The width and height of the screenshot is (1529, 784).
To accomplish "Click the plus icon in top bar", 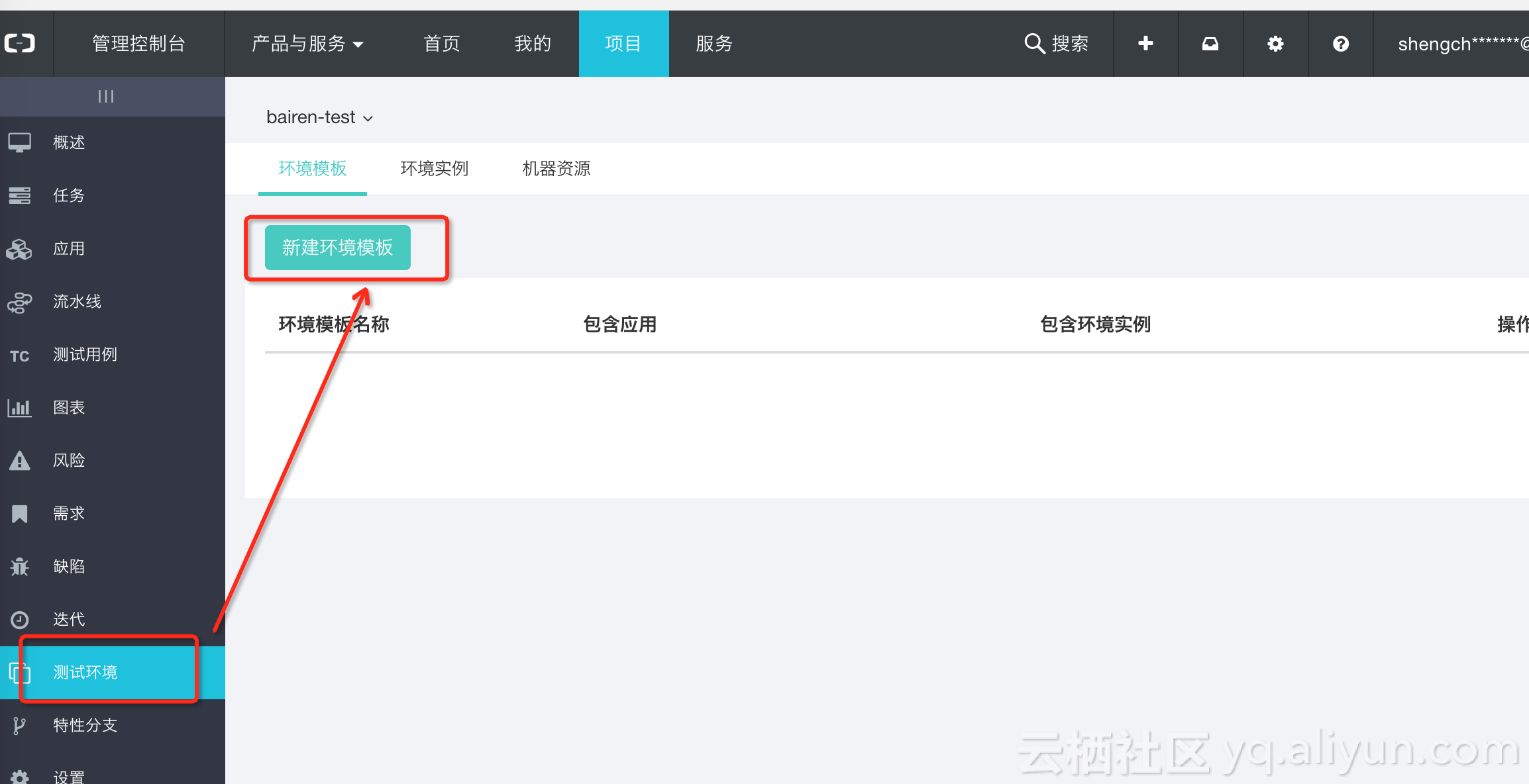I will coord(1145,44).
